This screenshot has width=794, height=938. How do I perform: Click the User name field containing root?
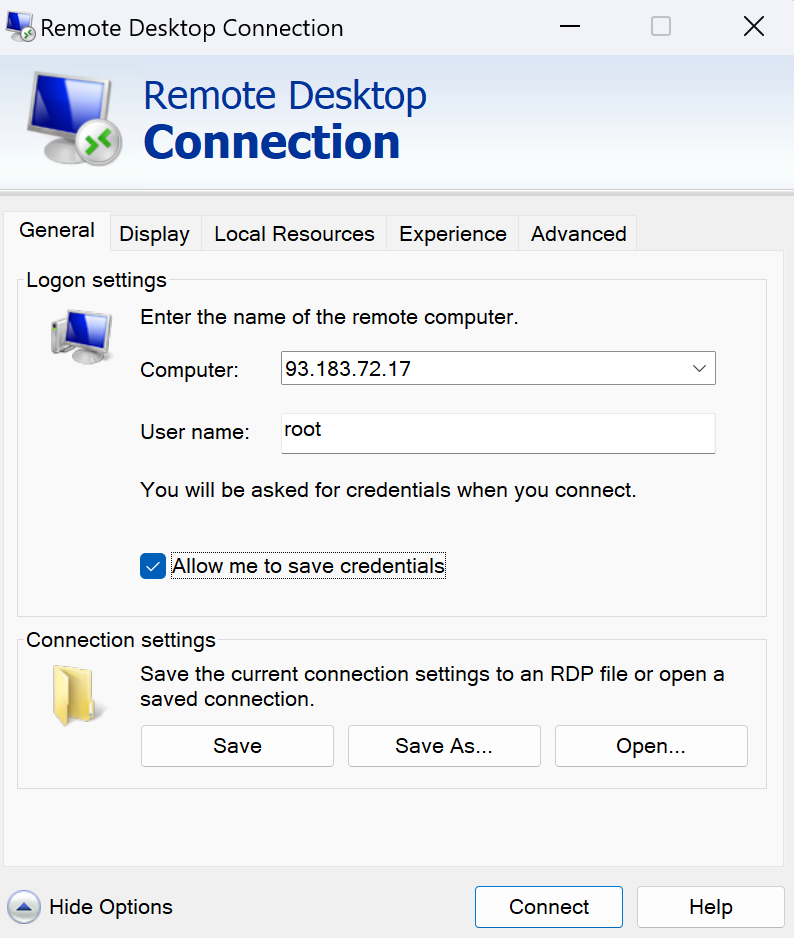click(x=498, y=433)
